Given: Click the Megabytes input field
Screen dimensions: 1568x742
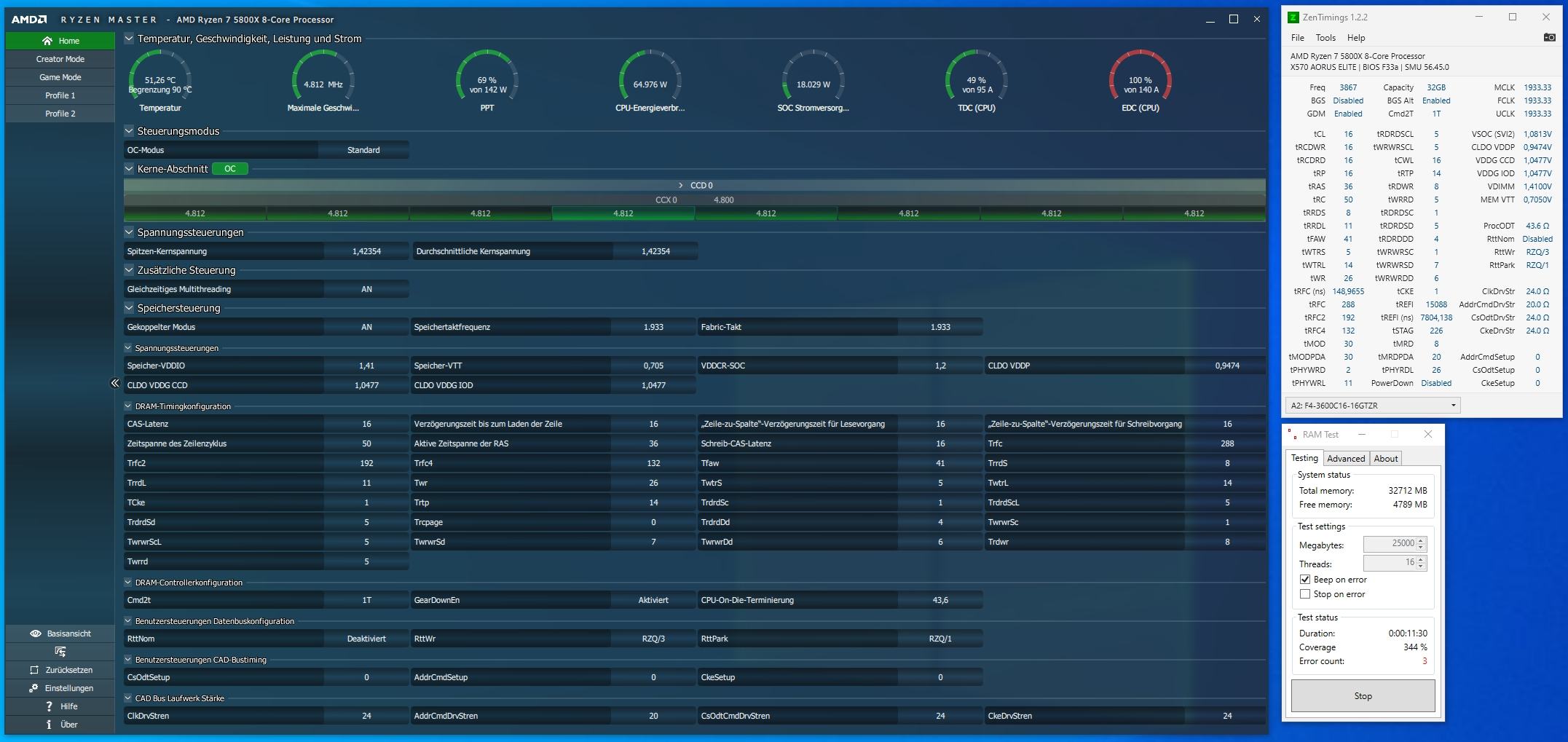Looking at the screenshot, I should (1389, 544).
